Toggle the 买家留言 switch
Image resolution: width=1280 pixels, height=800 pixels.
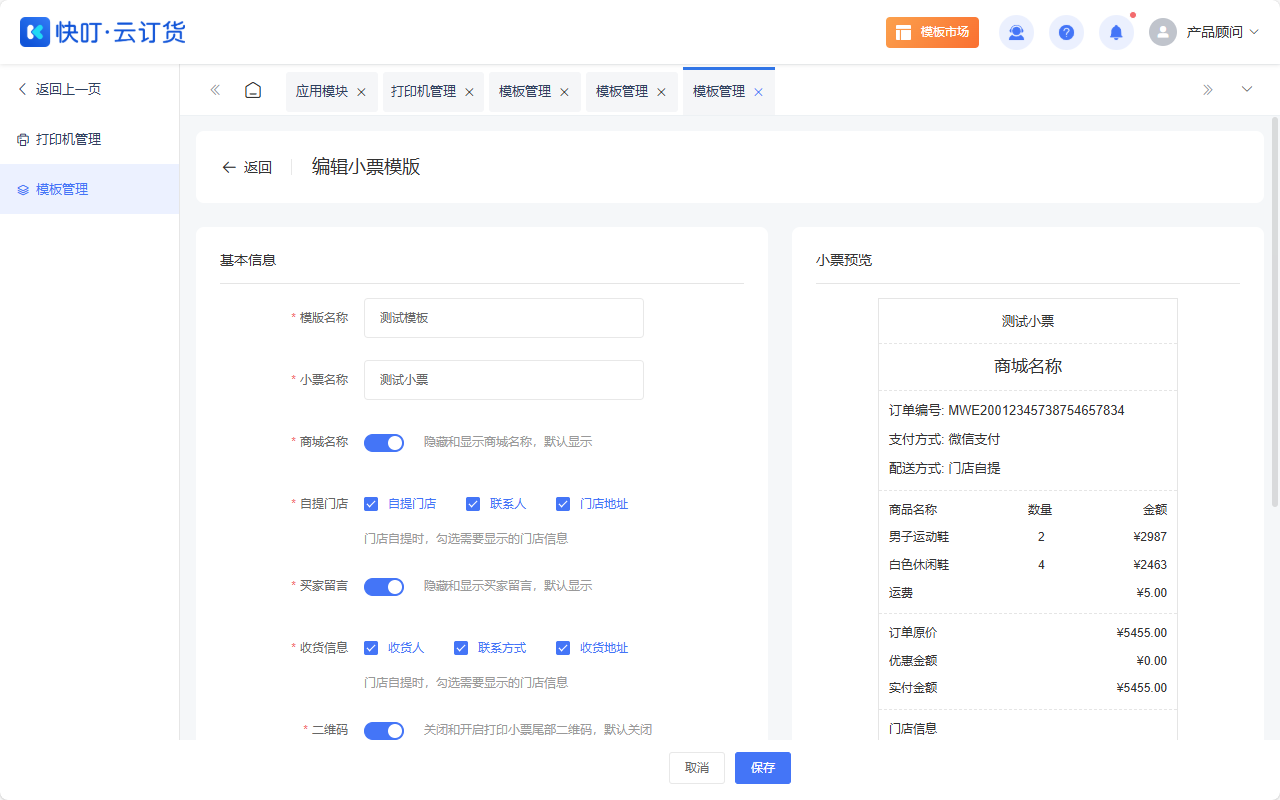click(384, 586)
